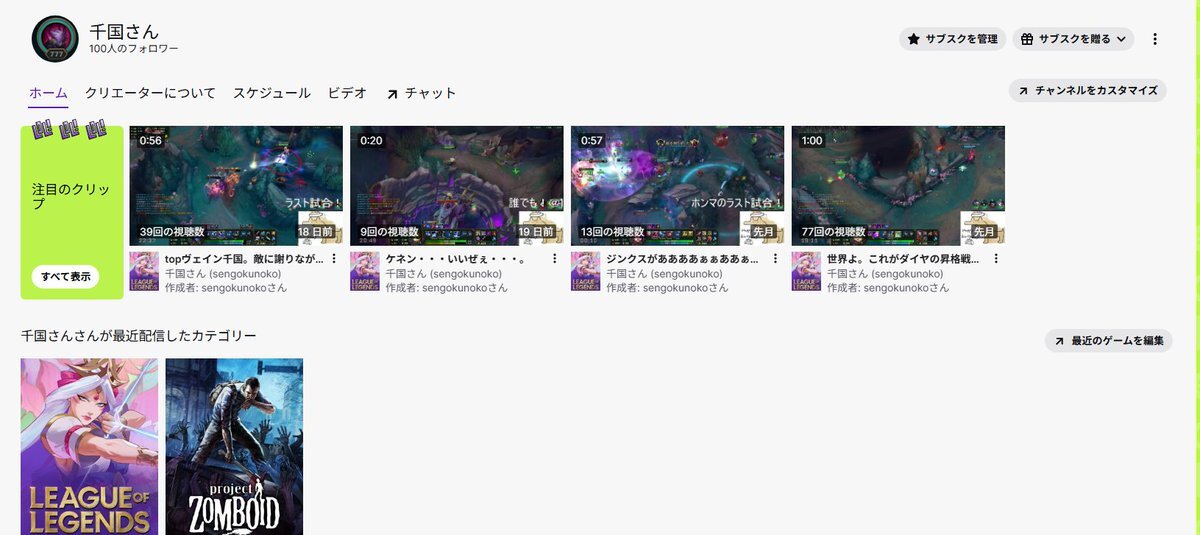The image size is (1200, 535).
Task: Open clip title 世界よ。これがダイヤの昇格戦
Action: pos(903,259)
